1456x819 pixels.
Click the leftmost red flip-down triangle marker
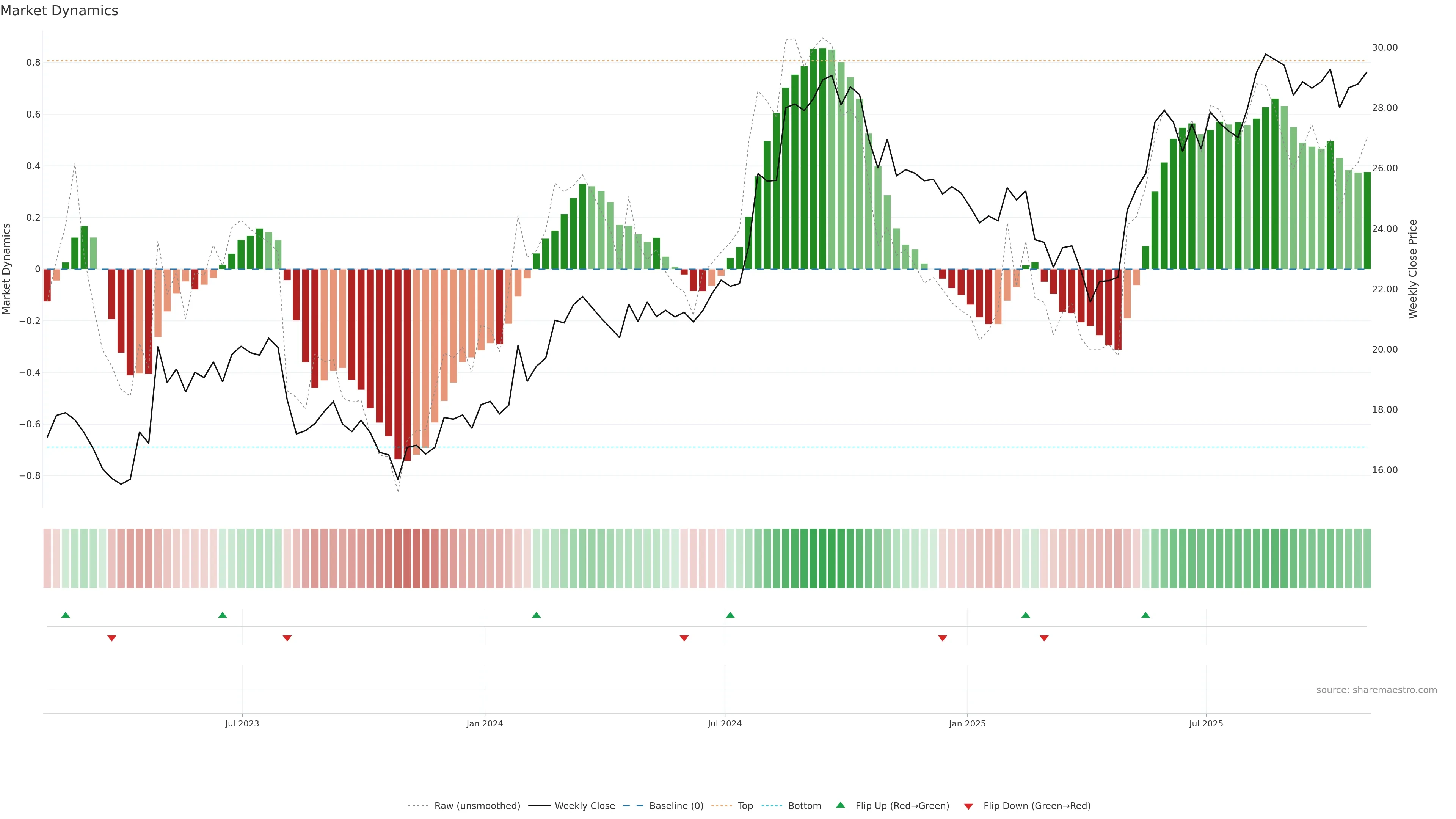[112, 638]
